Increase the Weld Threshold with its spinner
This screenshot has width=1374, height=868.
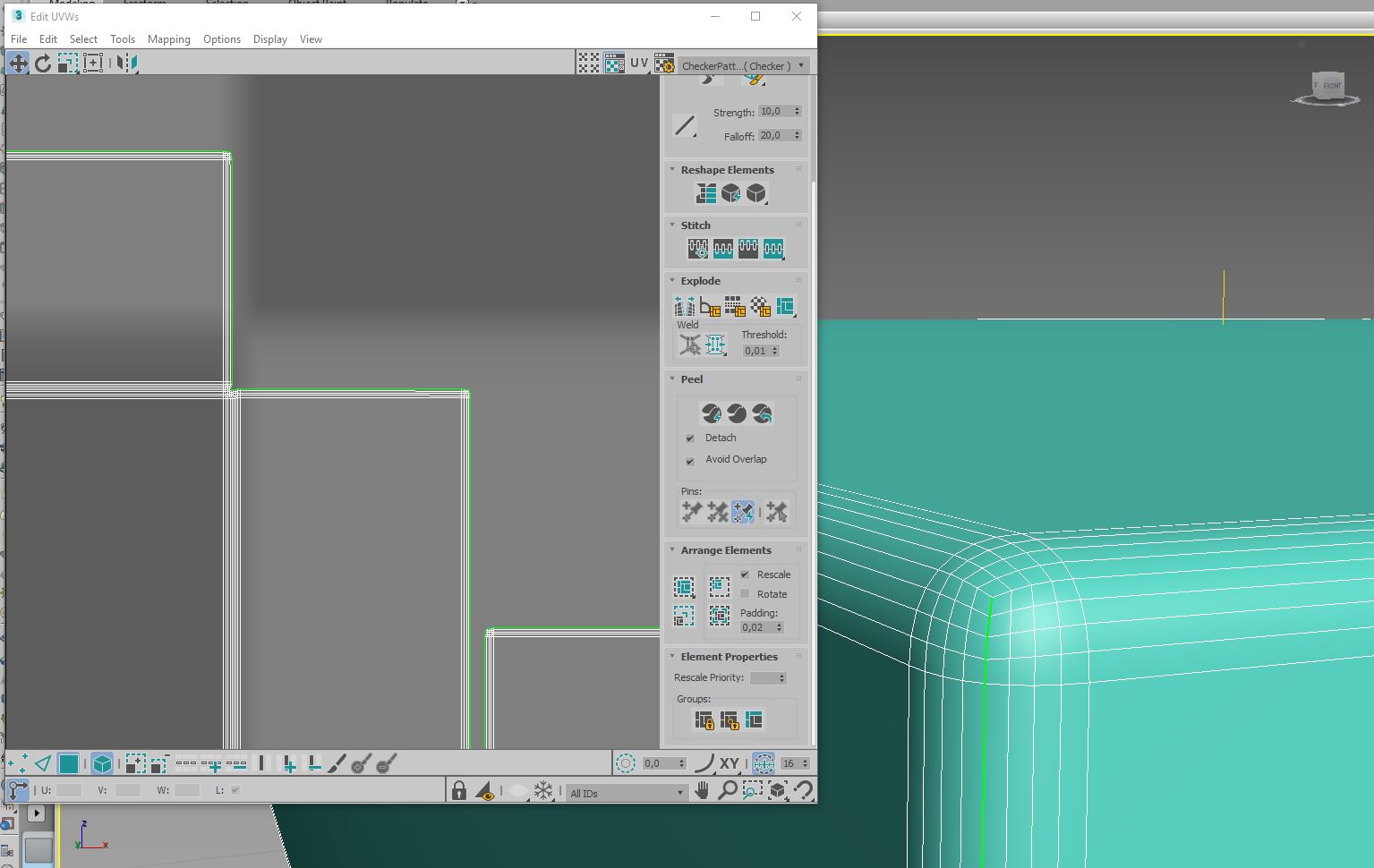[775, 347]
